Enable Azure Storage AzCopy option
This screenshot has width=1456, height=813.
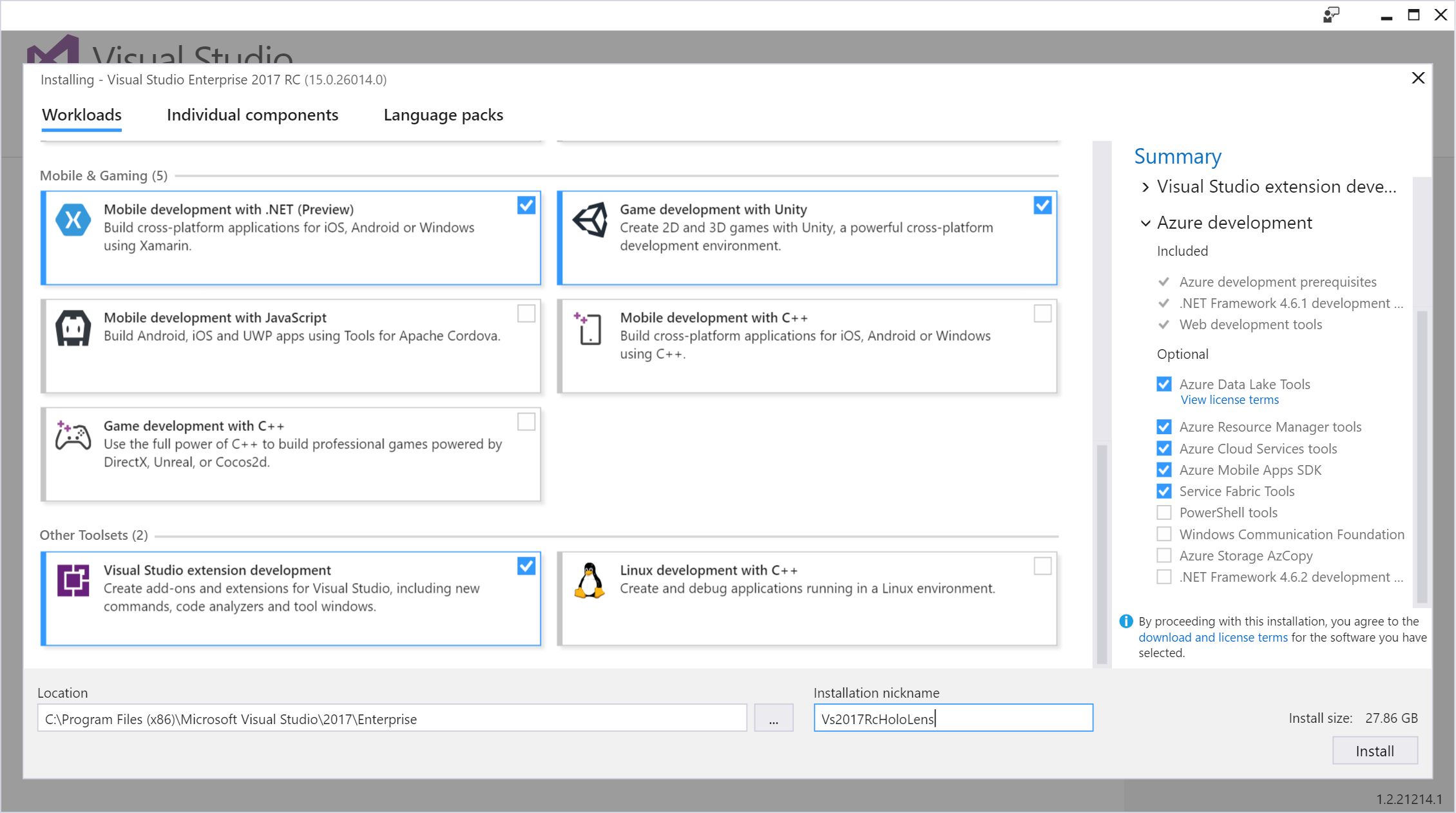pos(1164,555)
